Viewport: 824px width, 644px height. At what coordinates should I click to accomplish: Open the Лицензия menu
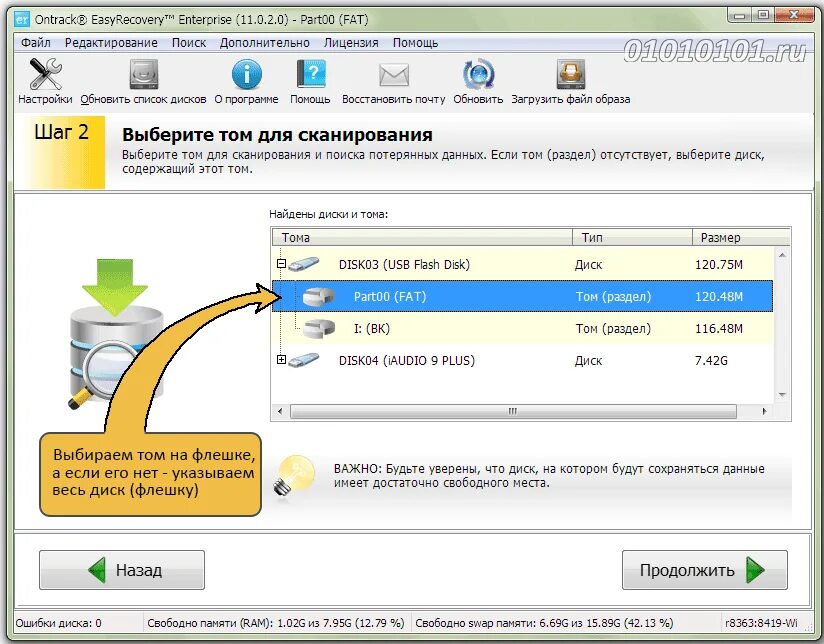point(351,43)
